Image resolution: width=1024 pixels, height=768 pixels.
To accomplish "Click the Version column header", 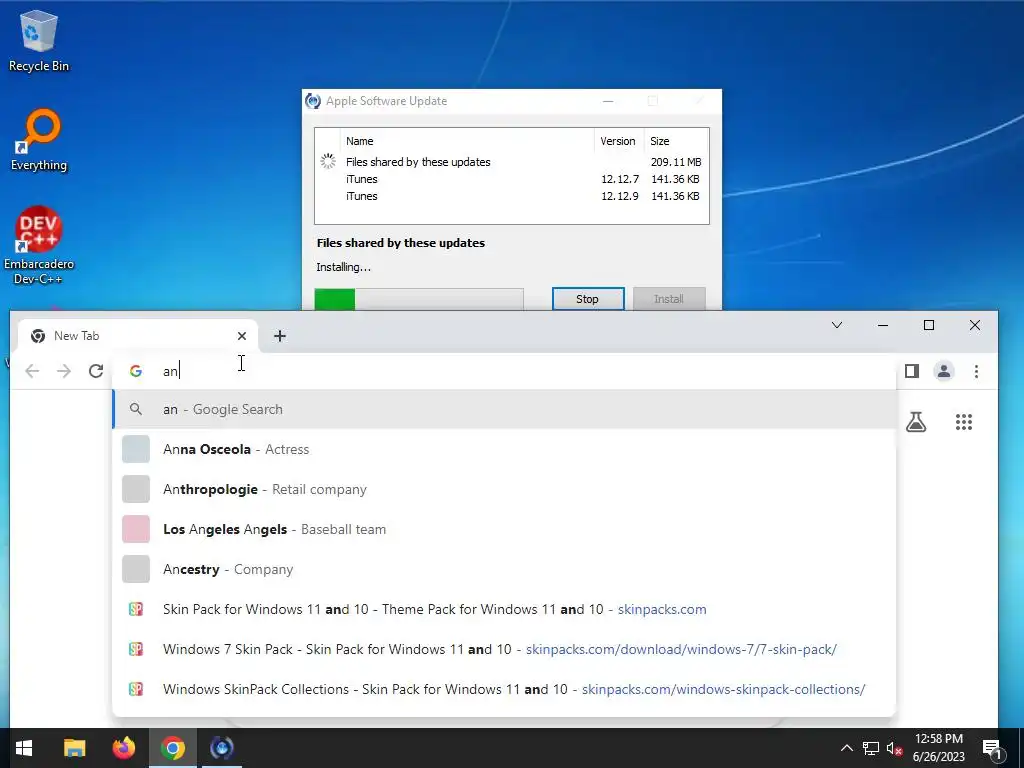I will tap(618, 141).
